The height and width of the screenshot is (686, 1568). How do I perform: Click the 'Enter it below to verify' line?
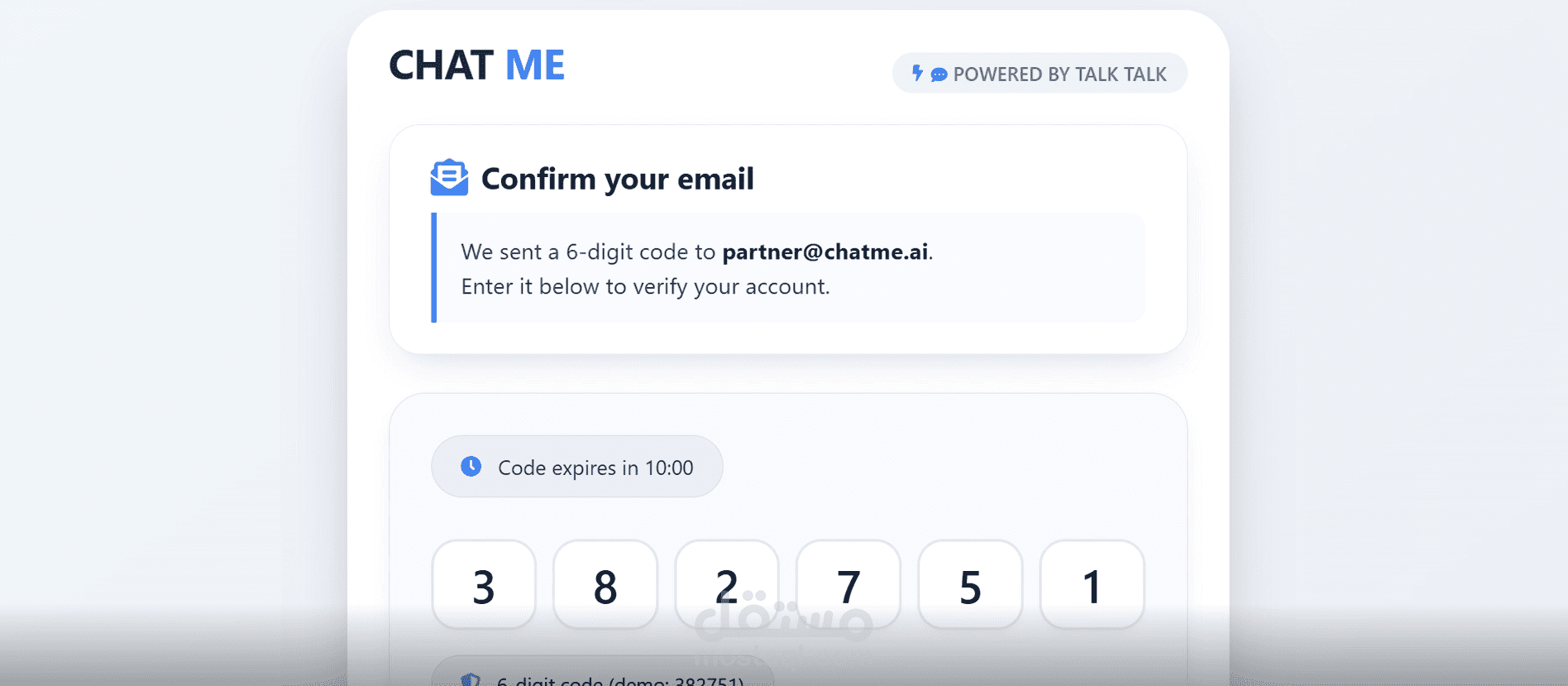point(645,286)
